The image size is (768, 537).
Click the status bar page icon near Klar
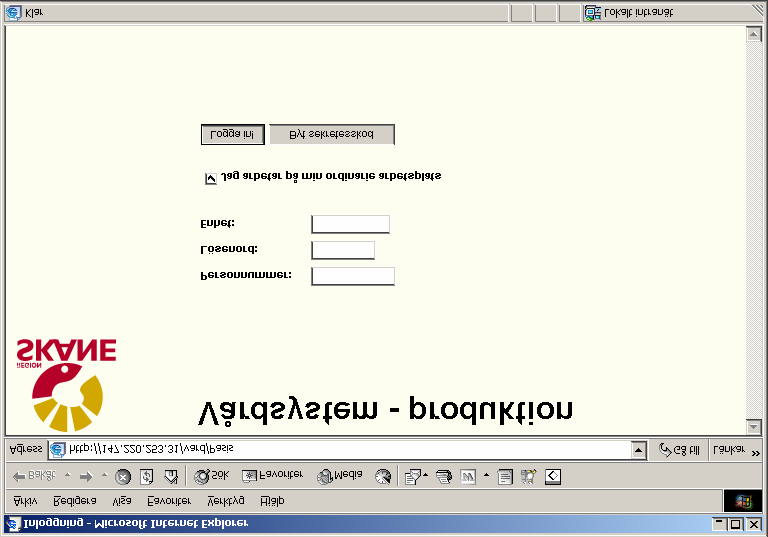[14, 13]
